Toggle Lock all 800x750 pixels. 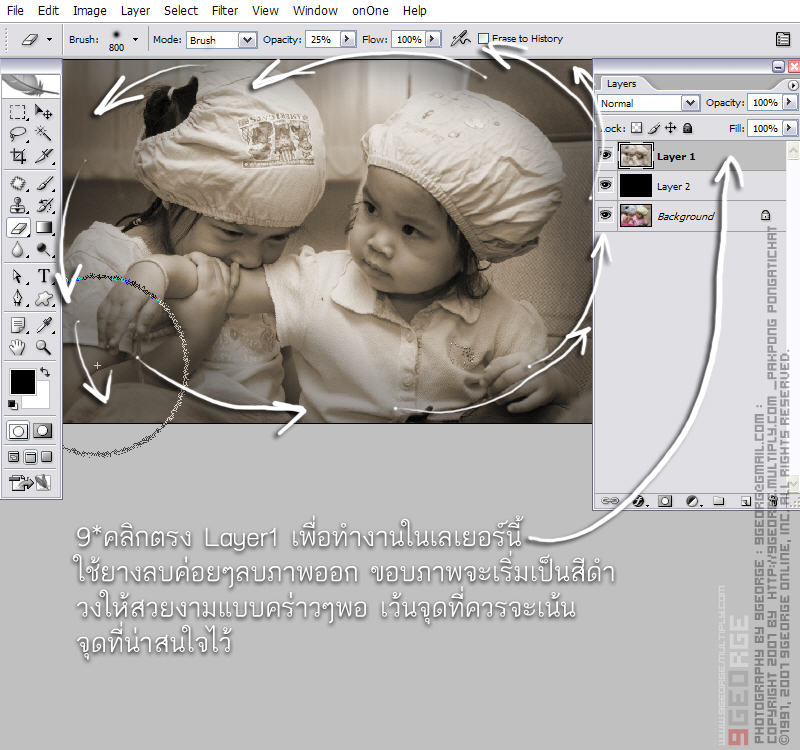pyautogui.click(x=688, y=128)
